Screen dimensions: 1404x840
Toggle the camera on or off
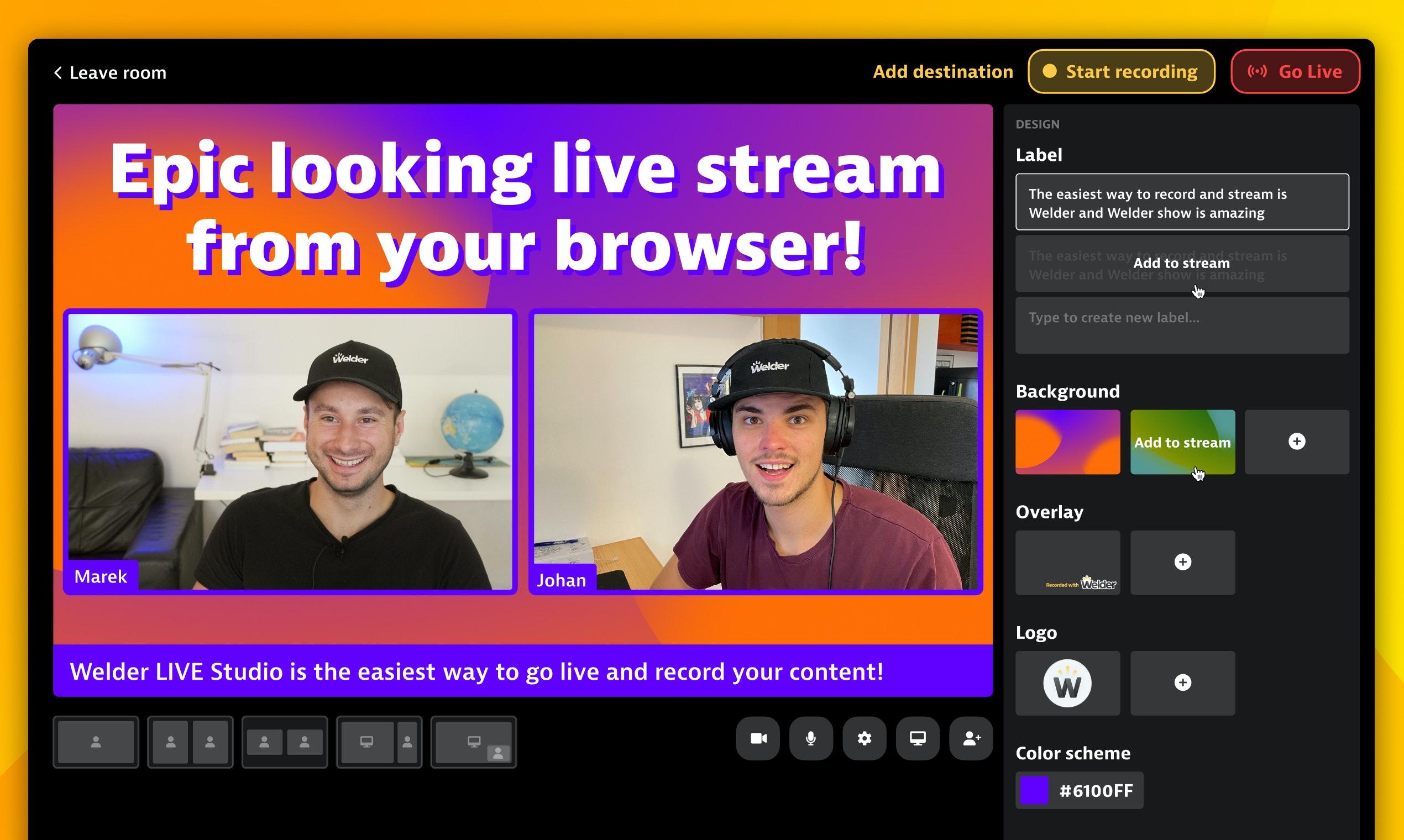(x=758, y=738)
